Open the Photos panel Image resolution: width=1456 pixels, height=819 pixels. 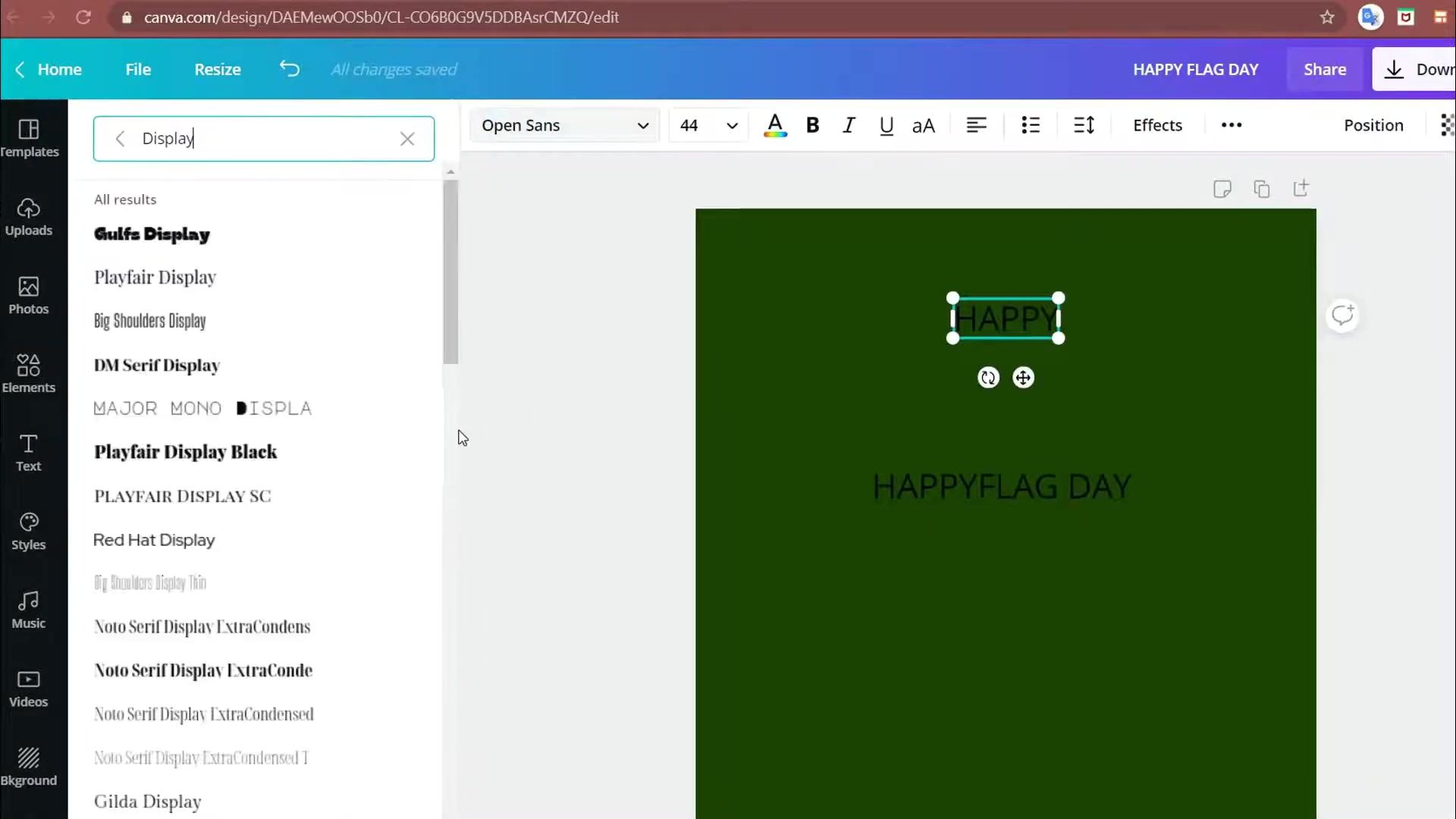29,297
